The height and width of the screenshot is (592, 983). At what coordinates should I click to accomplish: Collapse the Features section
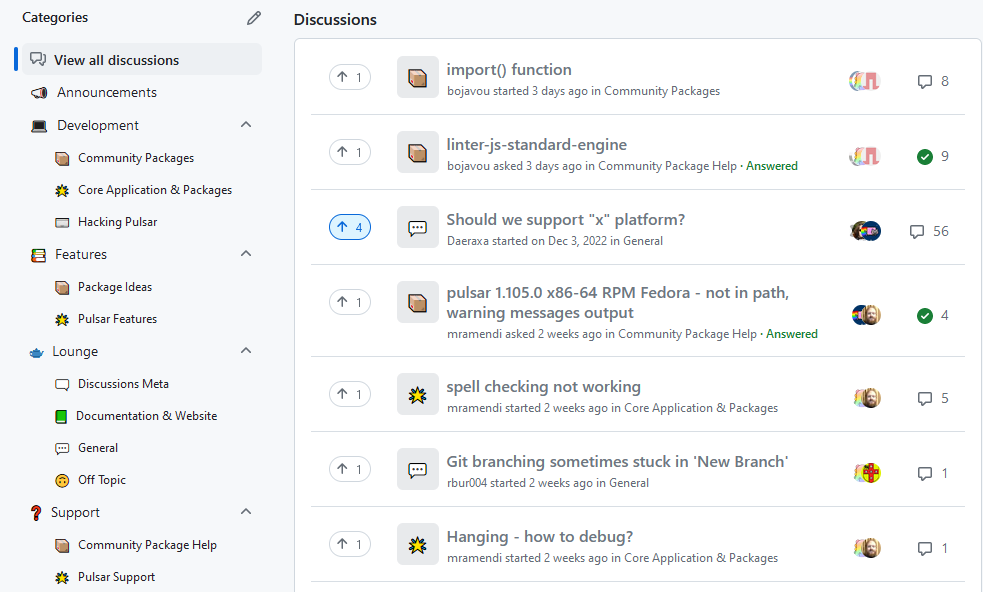coord(246,254)
